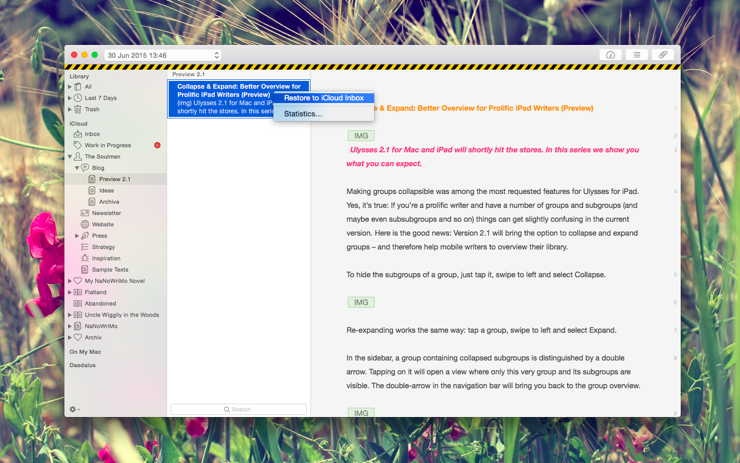740x463 pixels.
Task: Select the Blog speech bubble icon
Action: 85,168
